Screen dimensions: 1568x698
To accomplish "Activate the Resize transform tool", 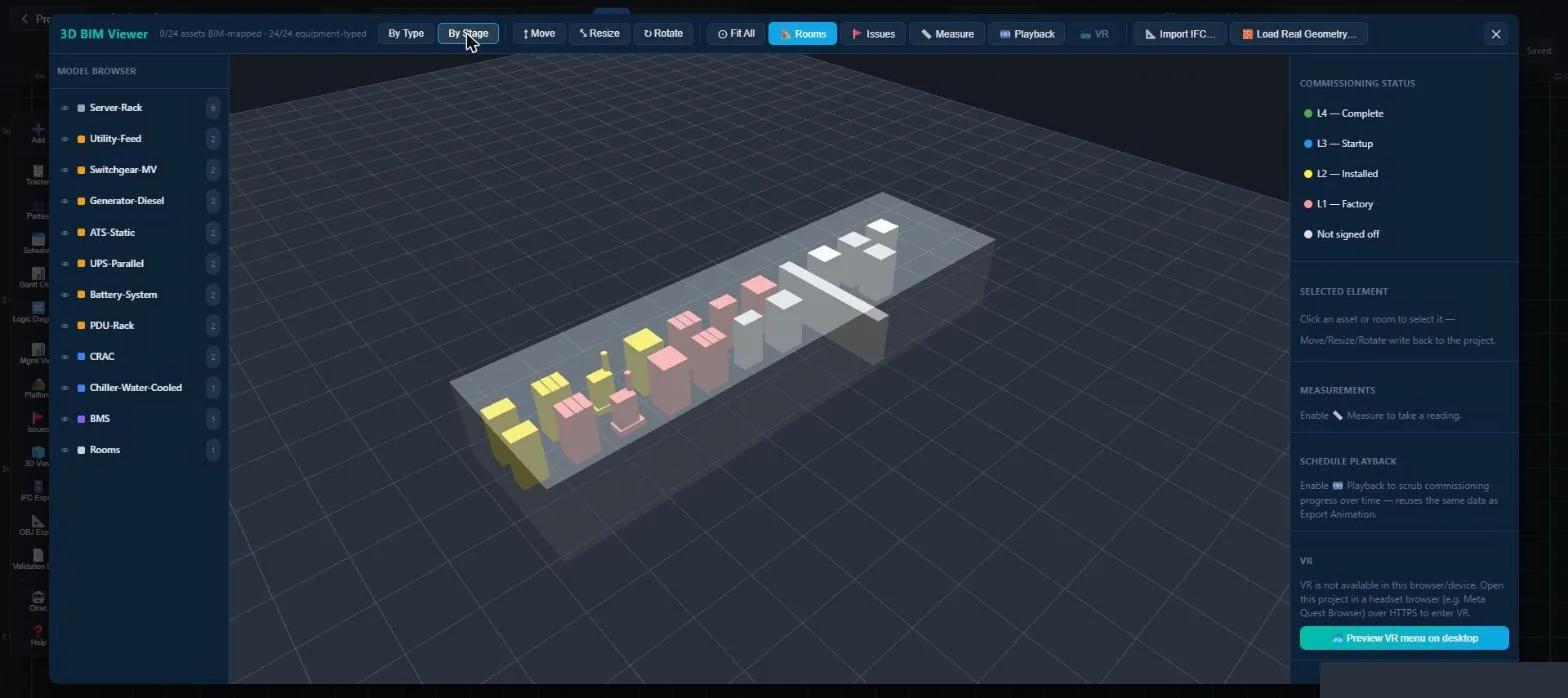I will pyautogui.click(x=600, y=34).
